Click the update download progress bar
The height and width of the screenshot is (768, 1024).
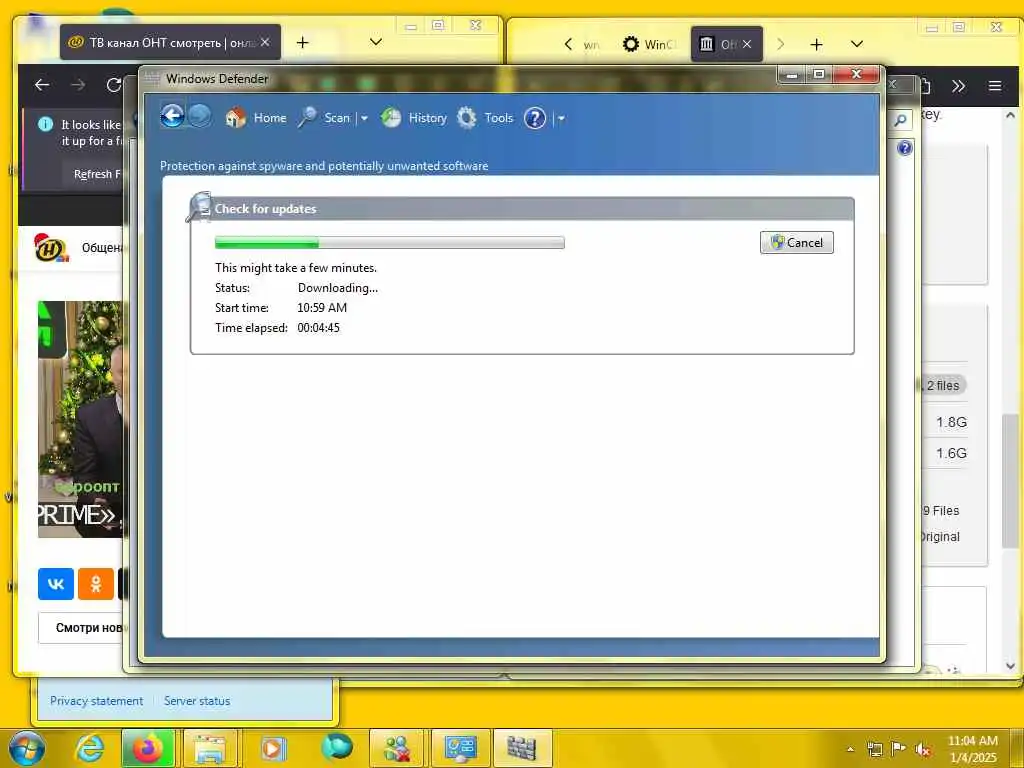click(x=390, y=242)
